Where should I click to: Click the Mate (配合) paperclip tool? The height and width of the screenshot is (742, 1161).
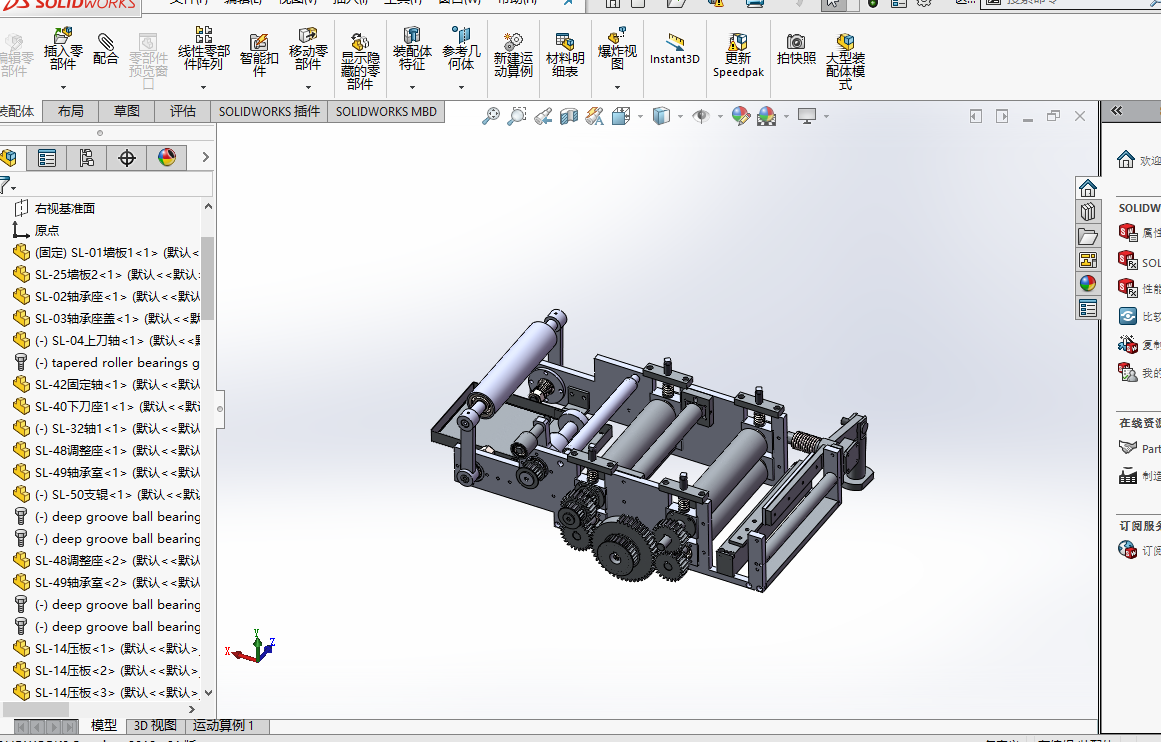[x=106, y=49]
